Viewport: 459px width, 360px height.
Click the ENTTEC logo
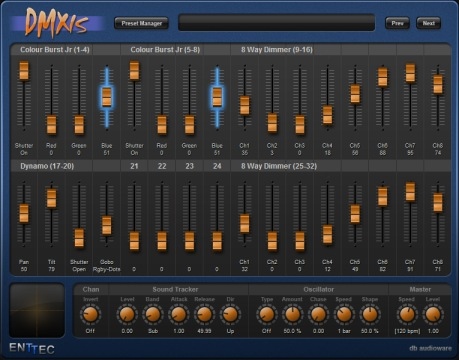coord(32,349)
